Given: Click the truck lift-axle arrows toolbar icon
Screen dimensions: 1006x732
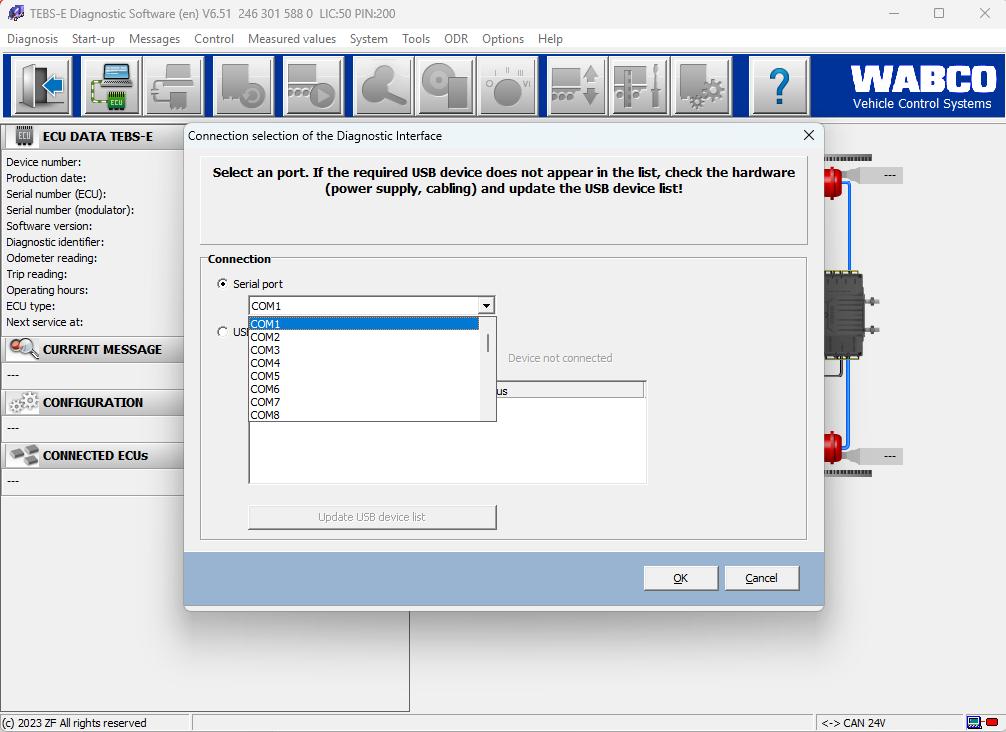Looking at the screenshot, I should point(575,85).
